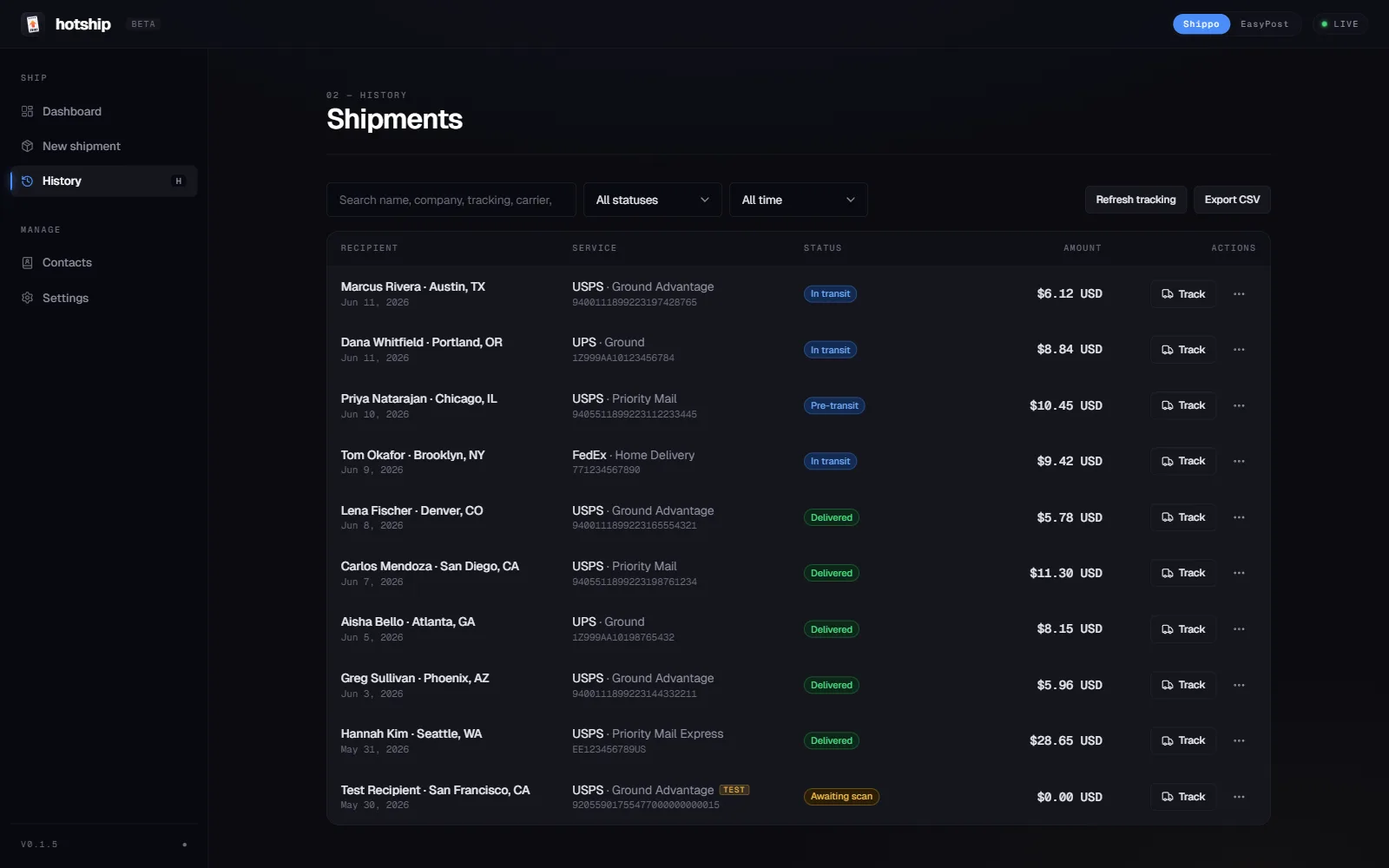Click the Status column header
Viewport: 1389px width, 868px height.
[x=823, y=248]
